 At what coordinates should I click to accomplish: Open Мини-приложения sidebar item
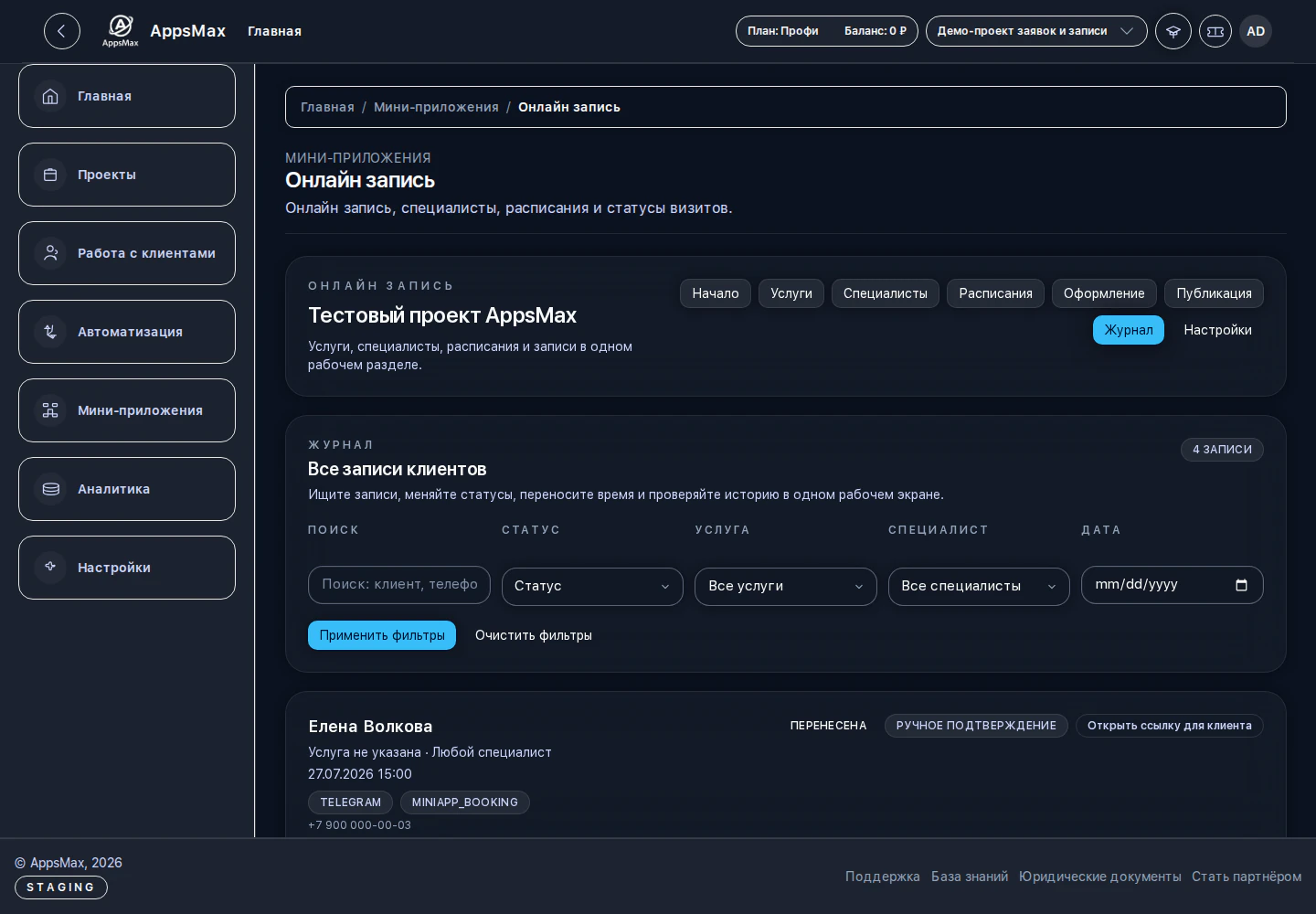(127, 410)
